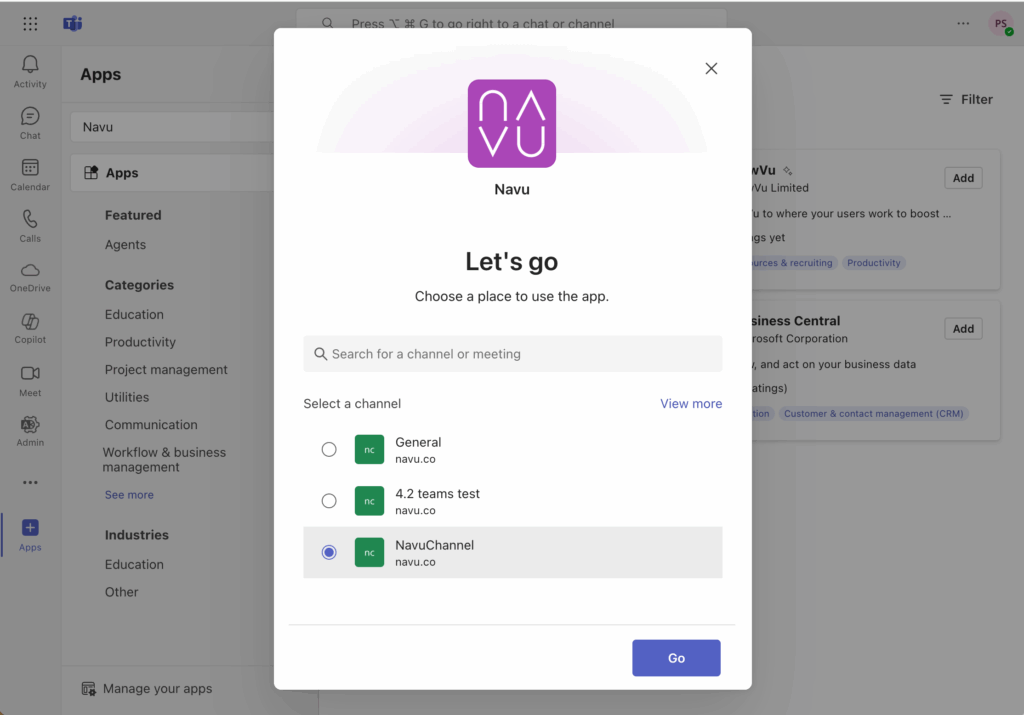Launch Copilot from the sidebar
This screenshot has height=715, width=1024.
pyautogui.click(x=30, y=323)
